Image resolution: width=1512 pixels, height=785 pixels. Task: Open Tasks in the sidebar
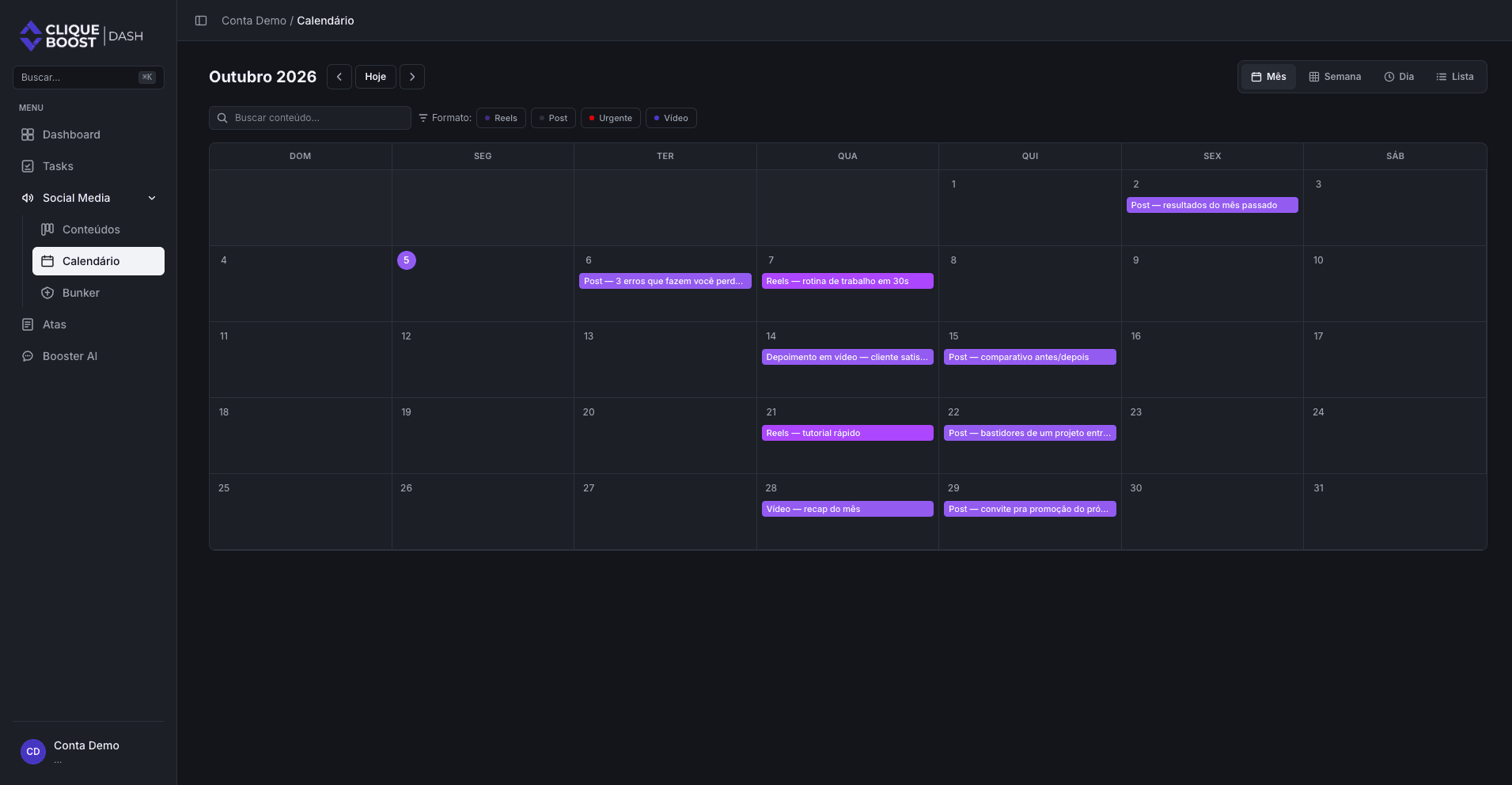tap(89, 166)
